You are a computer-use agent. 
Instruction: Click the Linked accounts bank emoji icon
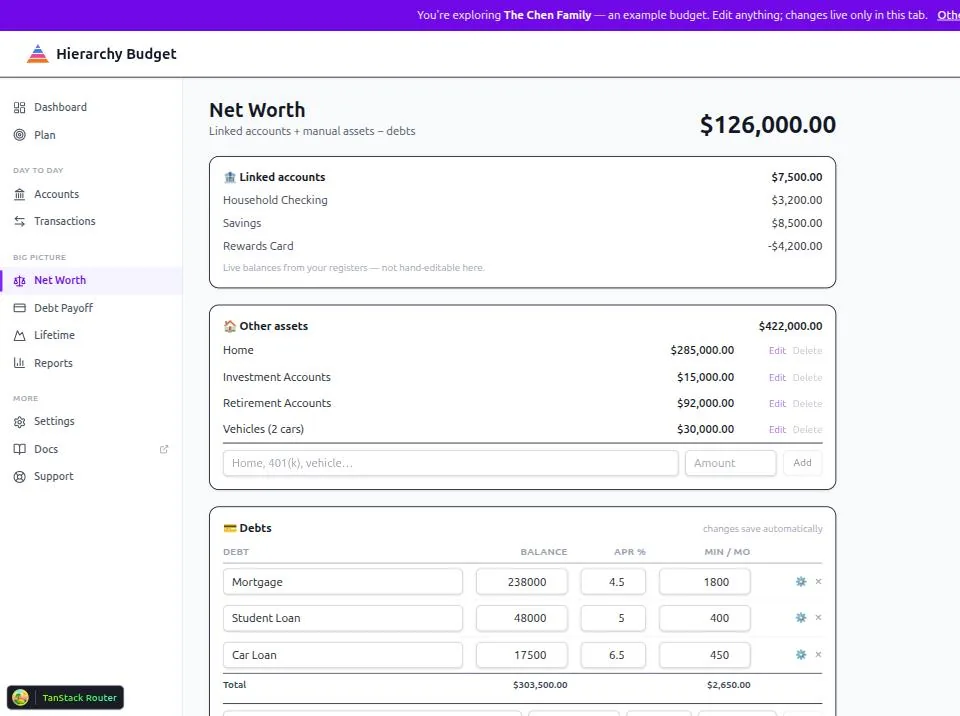(230, 177)
